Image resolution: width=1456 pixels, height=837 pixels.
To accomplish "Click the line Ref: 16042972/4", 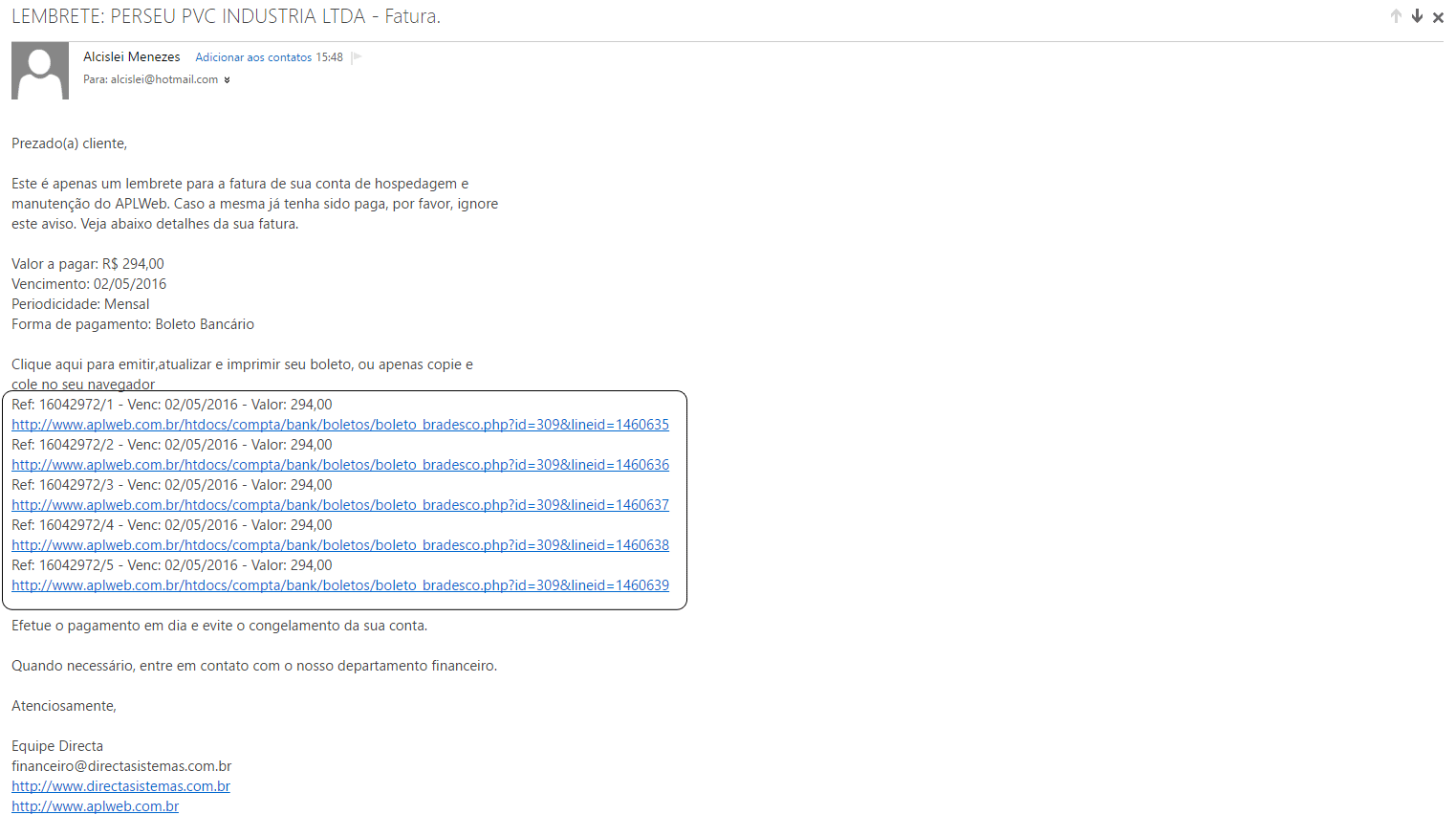I will pos(172,525).
